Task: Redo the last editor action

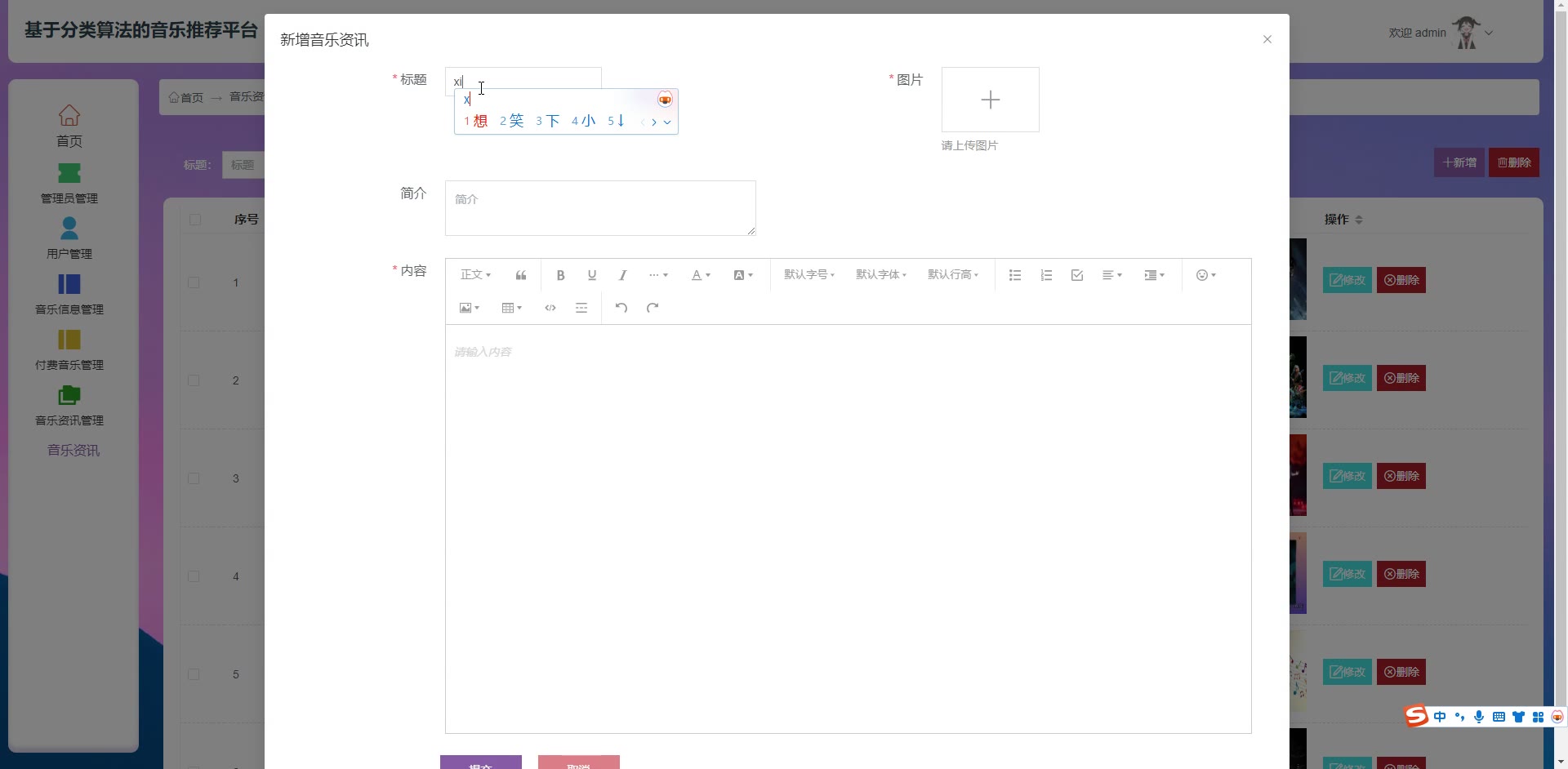Action: tap(653, 308)
